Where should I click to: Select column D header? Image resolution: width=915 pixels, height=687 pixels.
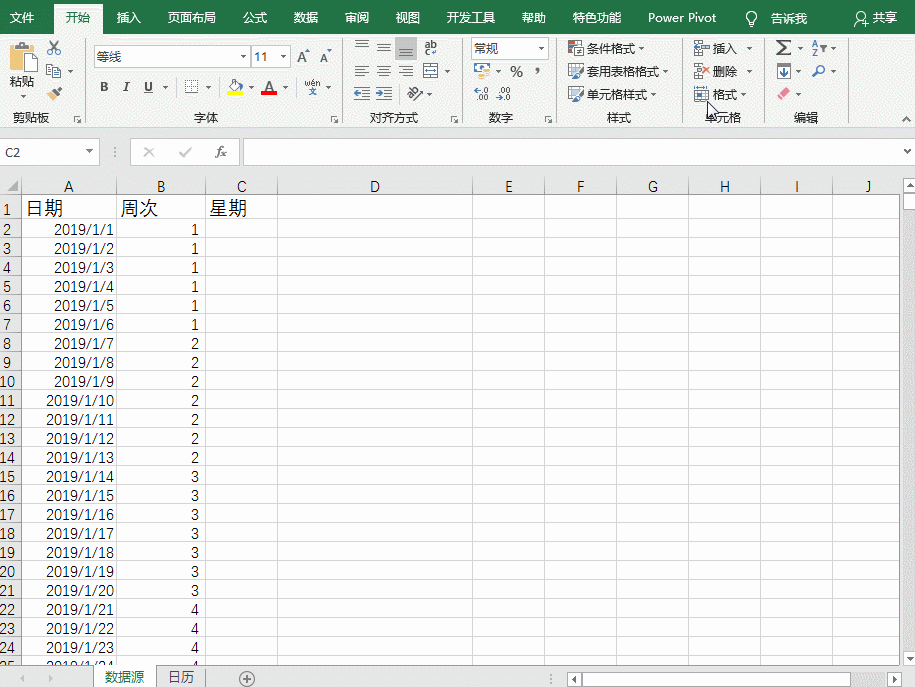pyautogui.click(x=375, y=186)
